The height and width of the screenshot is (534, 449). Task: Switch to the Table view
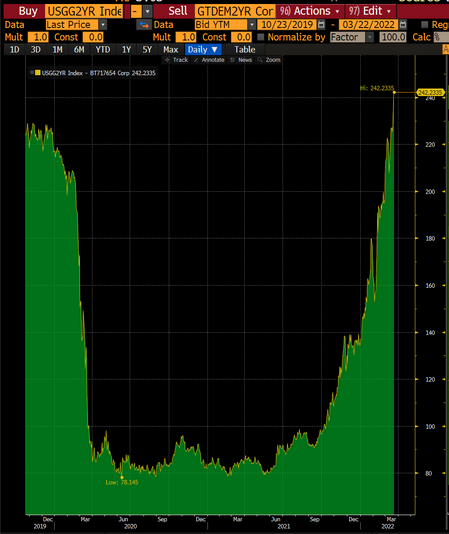[x=245, y=50]
